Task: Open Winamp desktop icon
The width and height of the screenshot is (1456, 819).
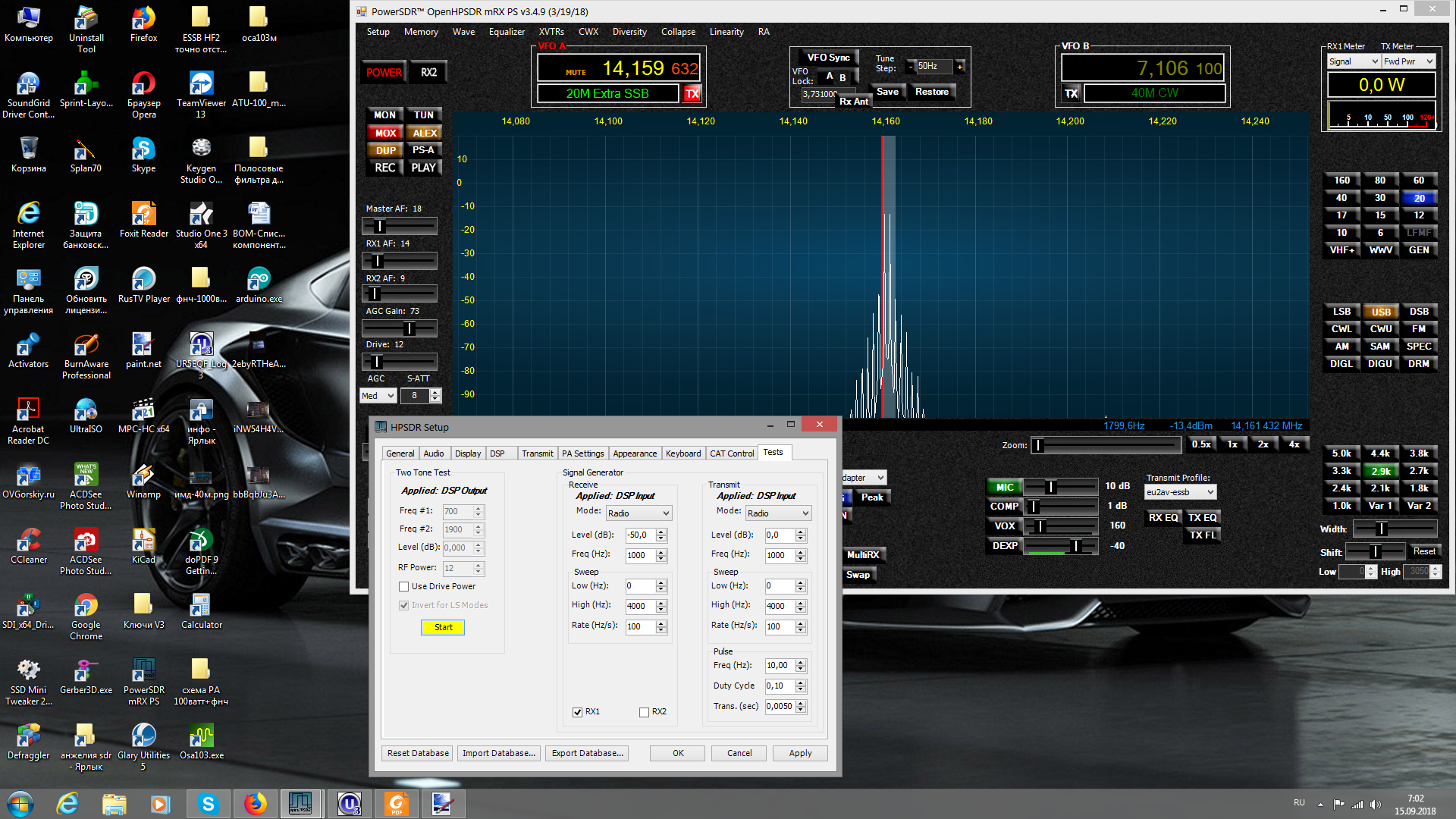Action: click(143, 476)
